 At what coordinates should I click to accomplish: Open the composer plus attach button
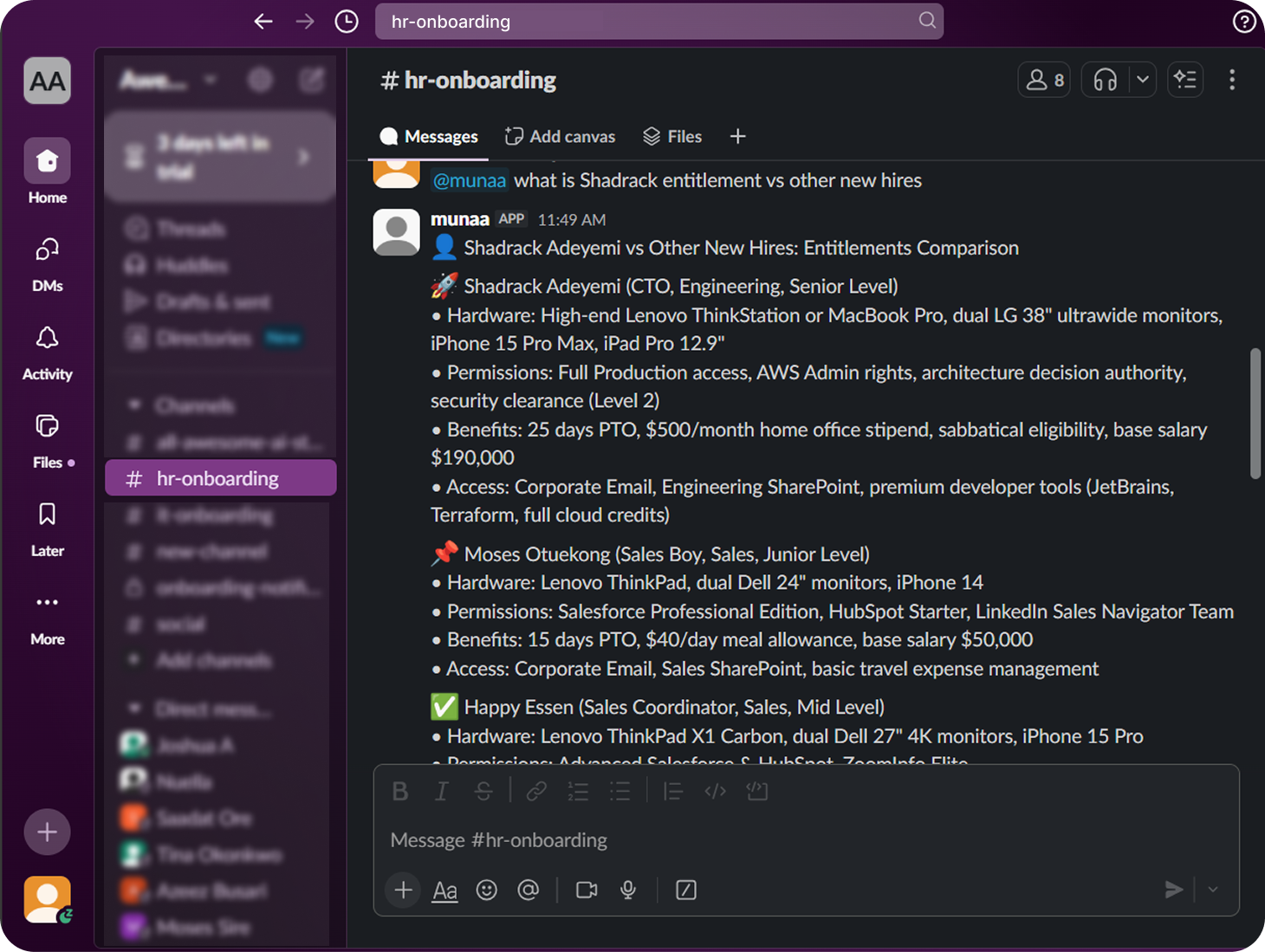404,890
